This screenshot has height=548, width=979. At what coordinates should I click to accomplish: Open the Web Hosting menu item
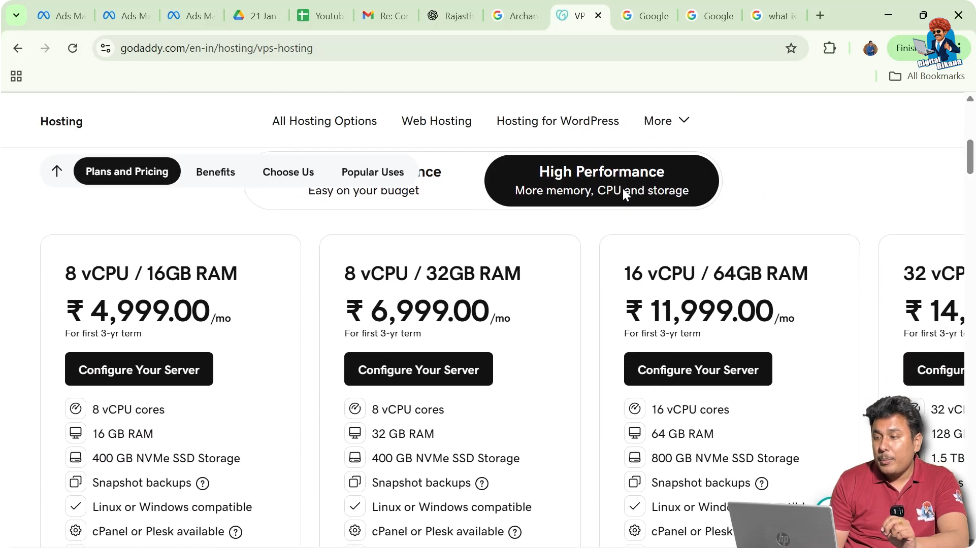(436, 121)
